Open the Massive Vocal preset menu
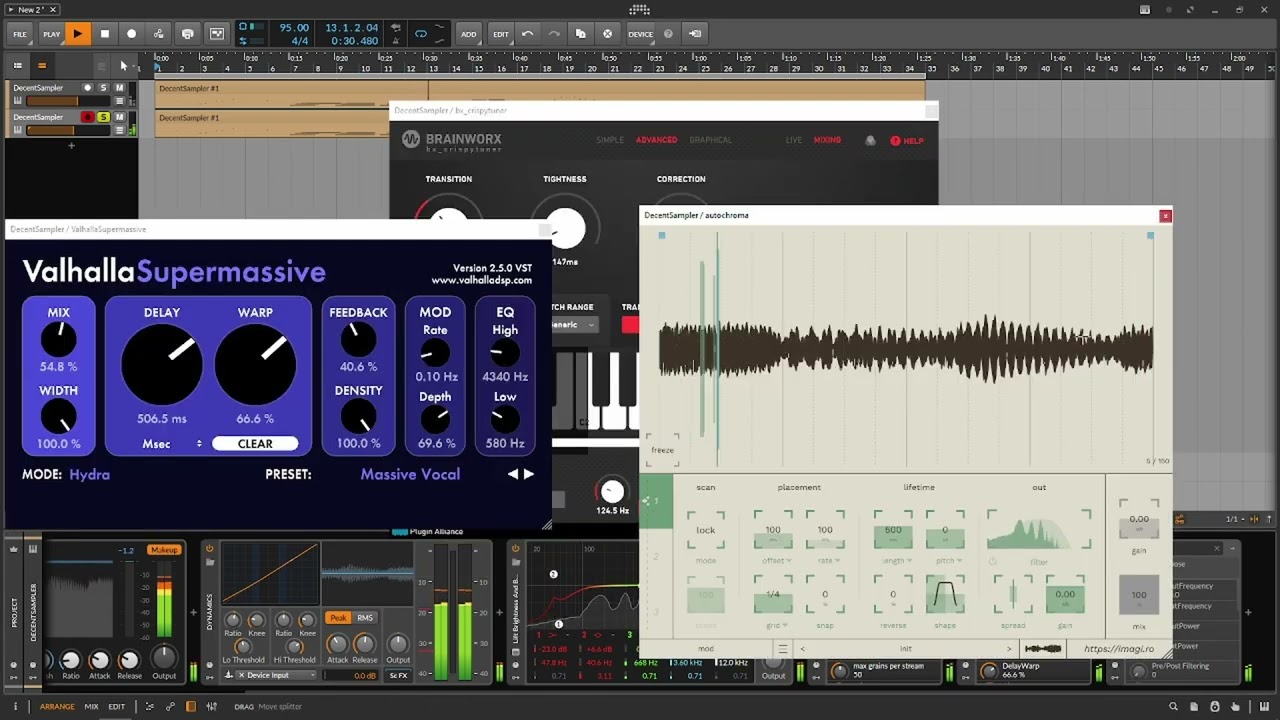 click(410, 474)
